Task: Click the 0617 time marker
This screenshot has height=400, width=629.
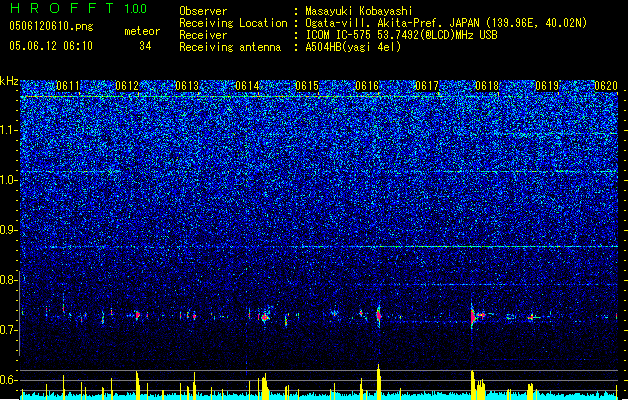Action: tap(427, 86)
